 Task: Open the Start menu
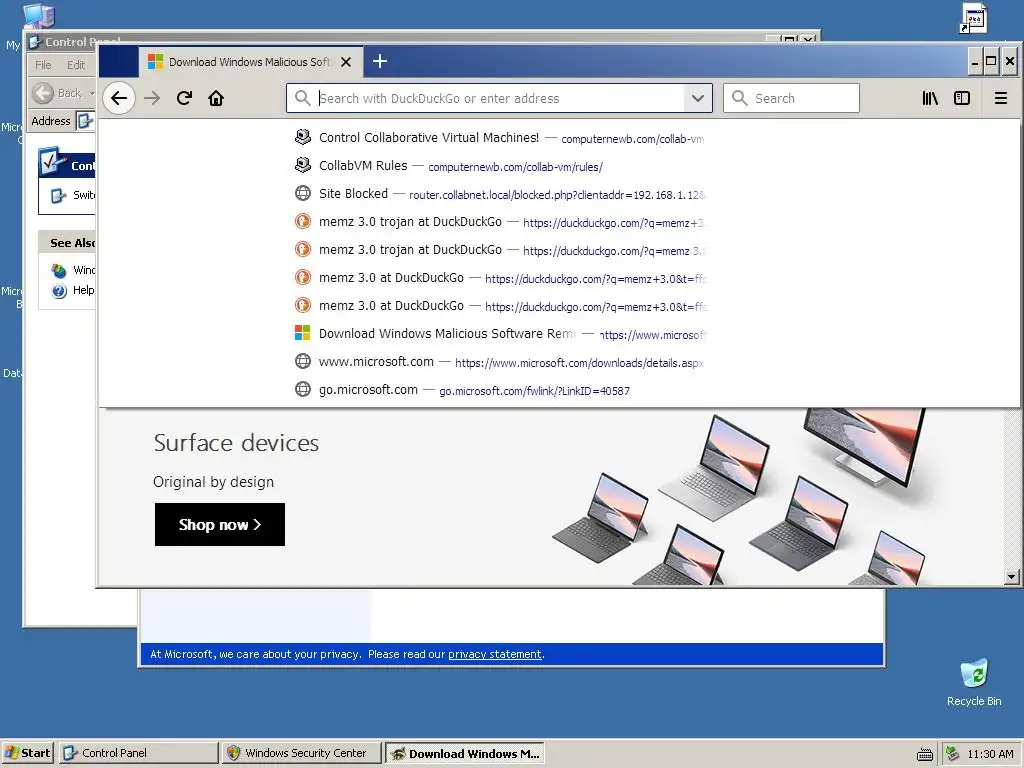pos(28,753)
